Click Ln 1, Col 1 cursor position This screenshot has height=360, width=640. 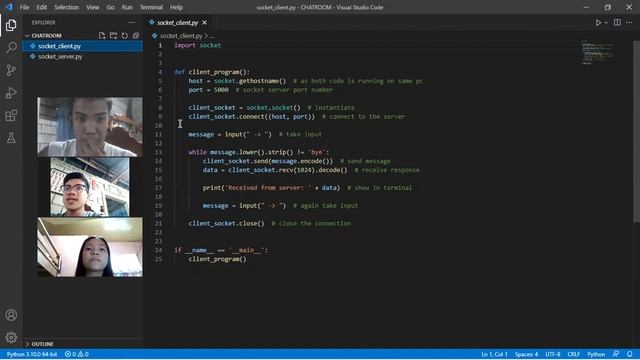click(x=494, y=354)
